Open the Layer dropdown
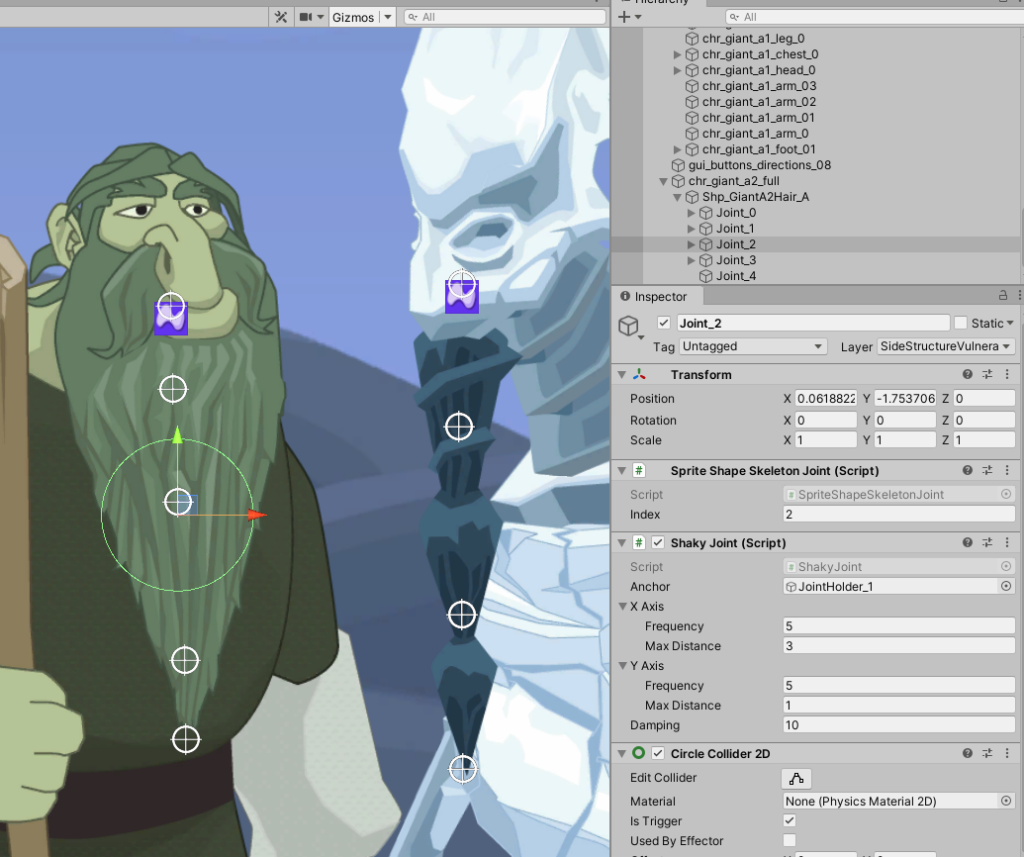Screen dimensions: 1024x857 [x=945, y=346]
